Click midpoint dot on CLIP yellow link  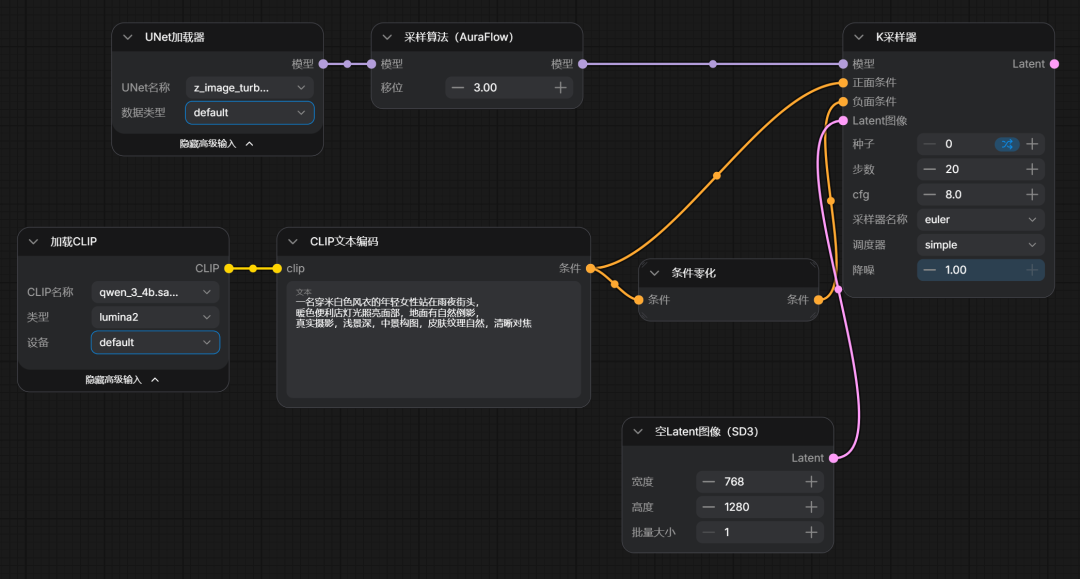pos(253,269)
